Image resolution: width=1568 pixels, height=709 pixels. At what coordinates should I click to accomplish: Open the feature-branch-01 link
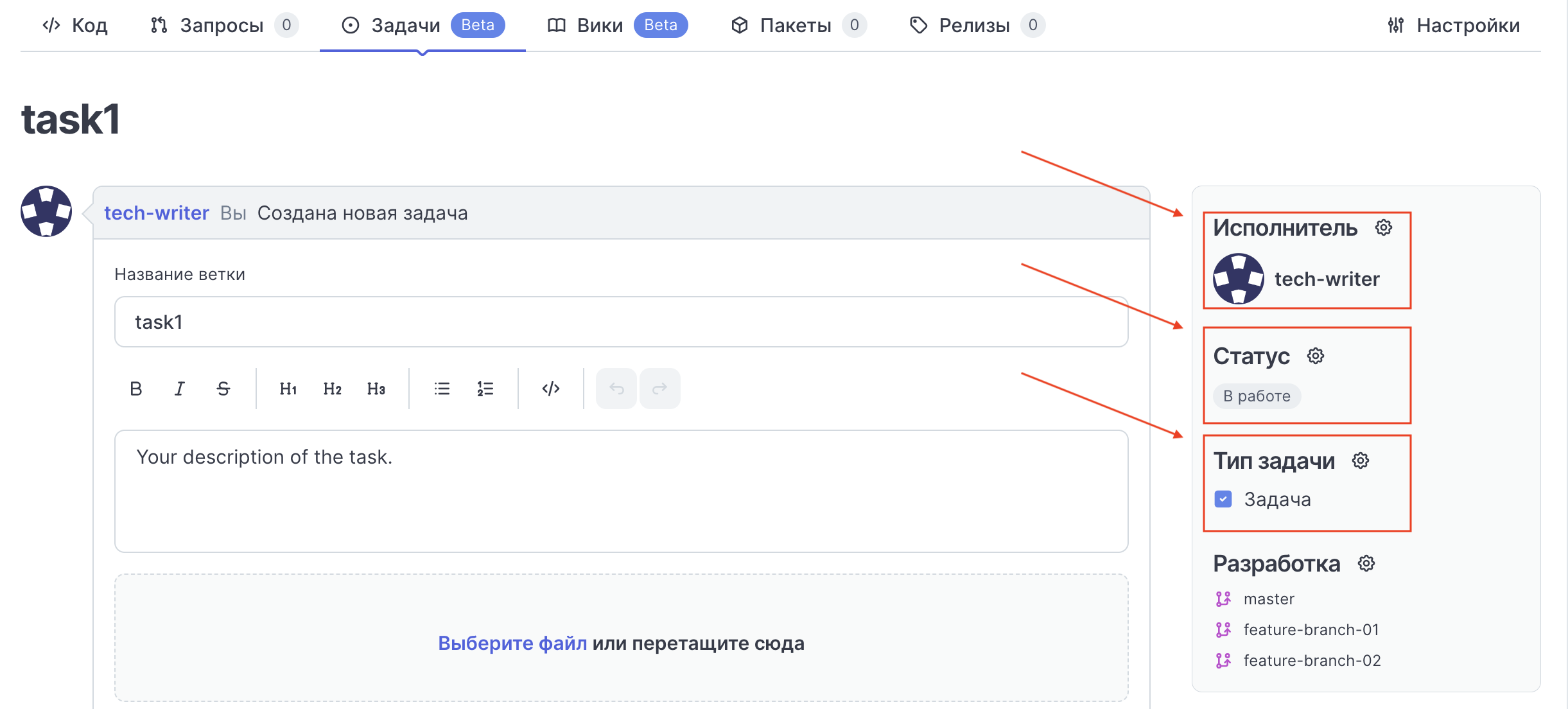[x=1311, y=629]
